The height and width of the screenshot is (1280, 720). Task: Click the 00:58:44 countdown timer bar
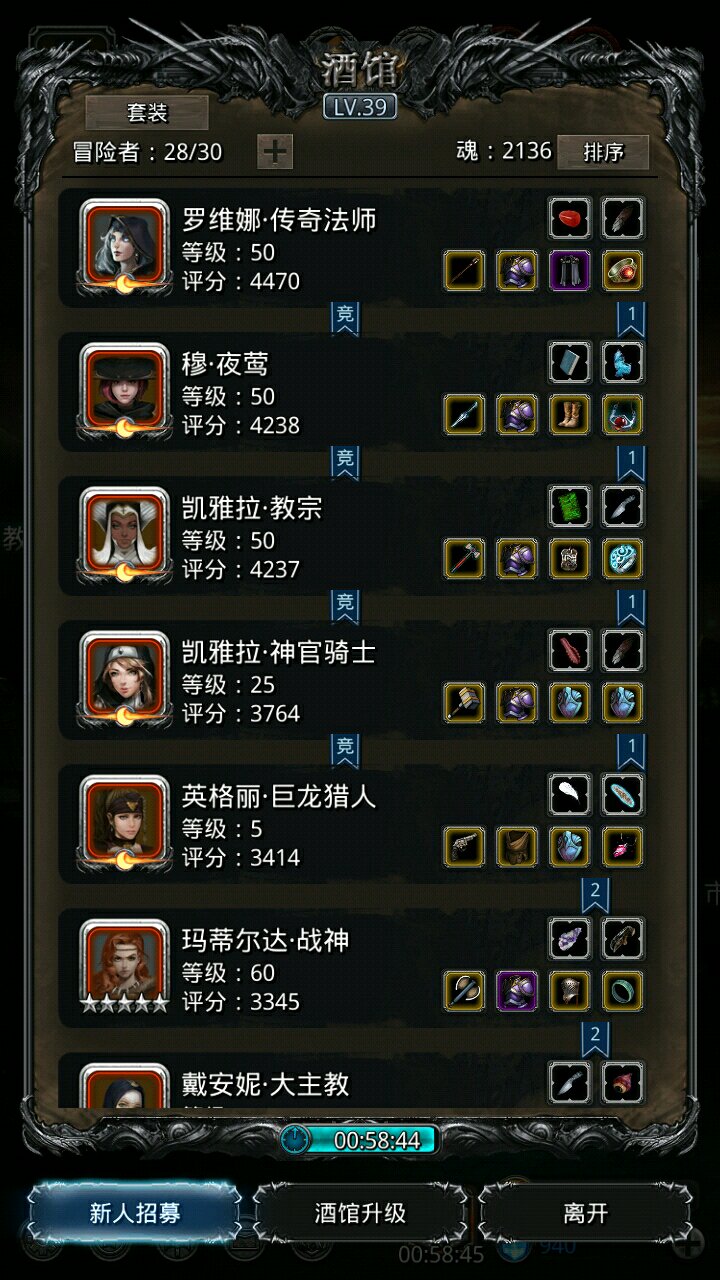click(360, 1141)
